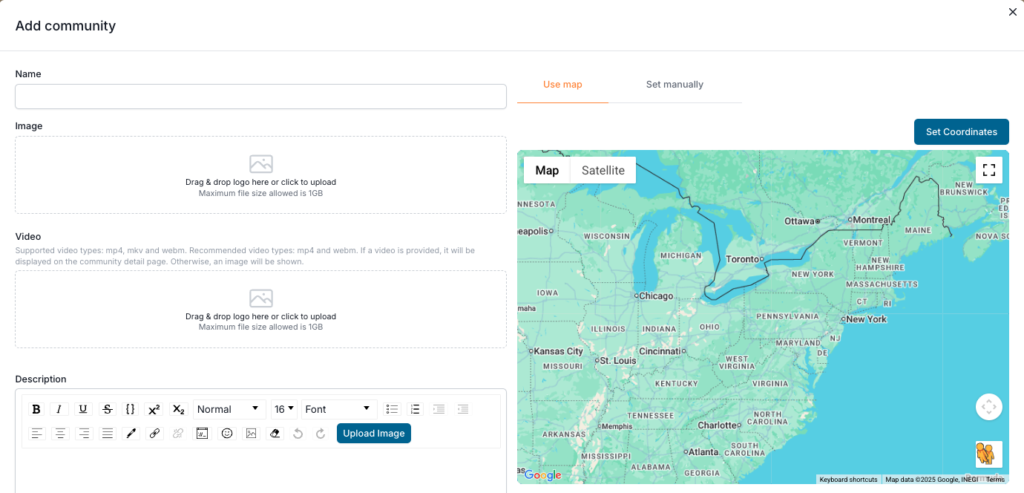Viewport: 1024px width, 493px height.
Task: Click the Set Coordinates button
Action: pyautogui.click(x=961, y=132)
